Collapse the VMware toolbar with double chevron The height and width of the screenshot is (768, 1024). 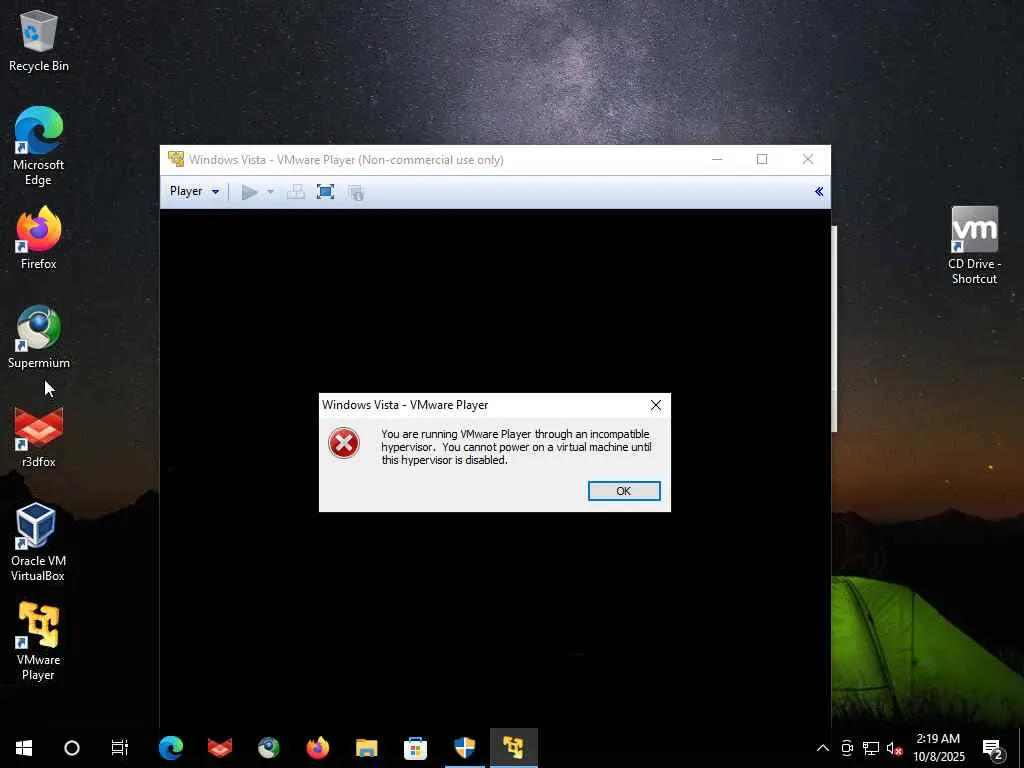point(819,191)
